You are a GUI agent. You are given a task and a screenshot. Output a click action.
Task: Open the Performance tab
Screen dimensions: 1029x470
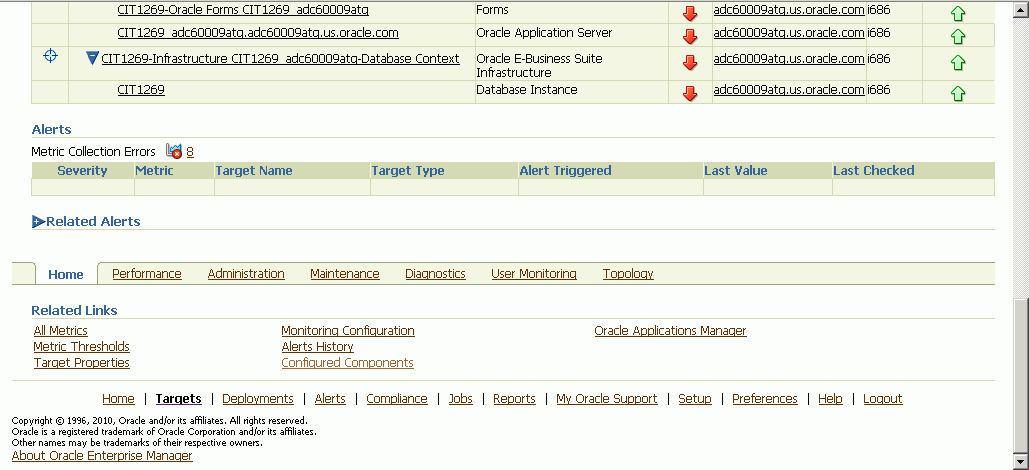point(147,274)
